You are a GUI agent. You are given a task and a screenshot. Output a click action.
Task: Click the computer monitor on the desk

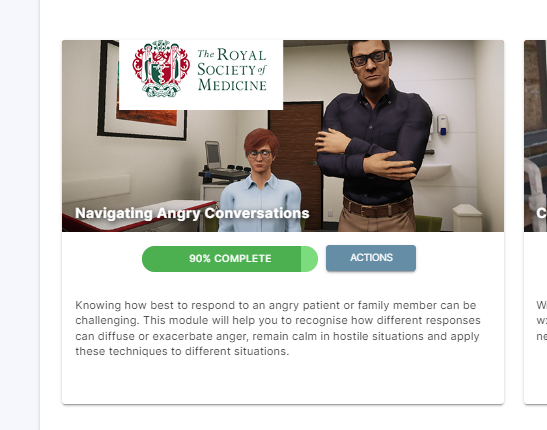point(213,154)
